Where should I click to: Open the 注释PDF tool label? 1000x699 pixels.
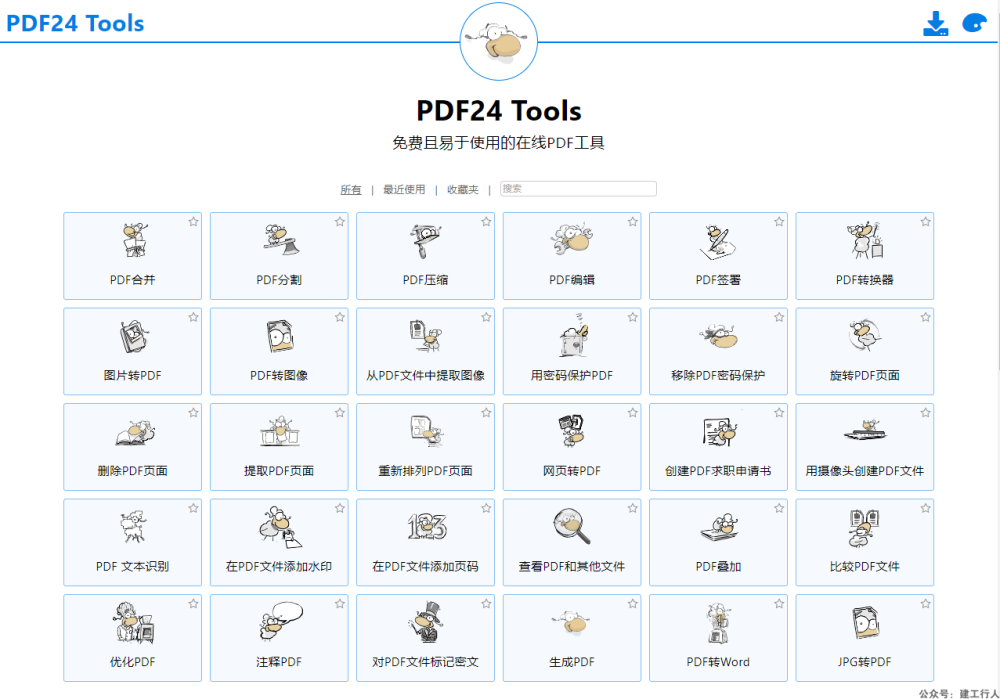click(x=279, y=662)
